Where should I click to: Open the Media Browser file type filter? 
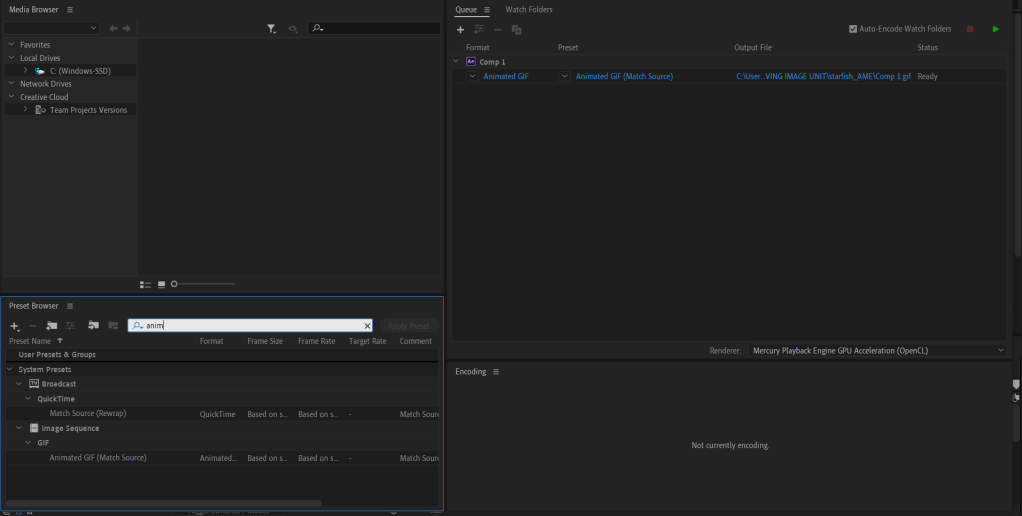(x=271, y=29)
